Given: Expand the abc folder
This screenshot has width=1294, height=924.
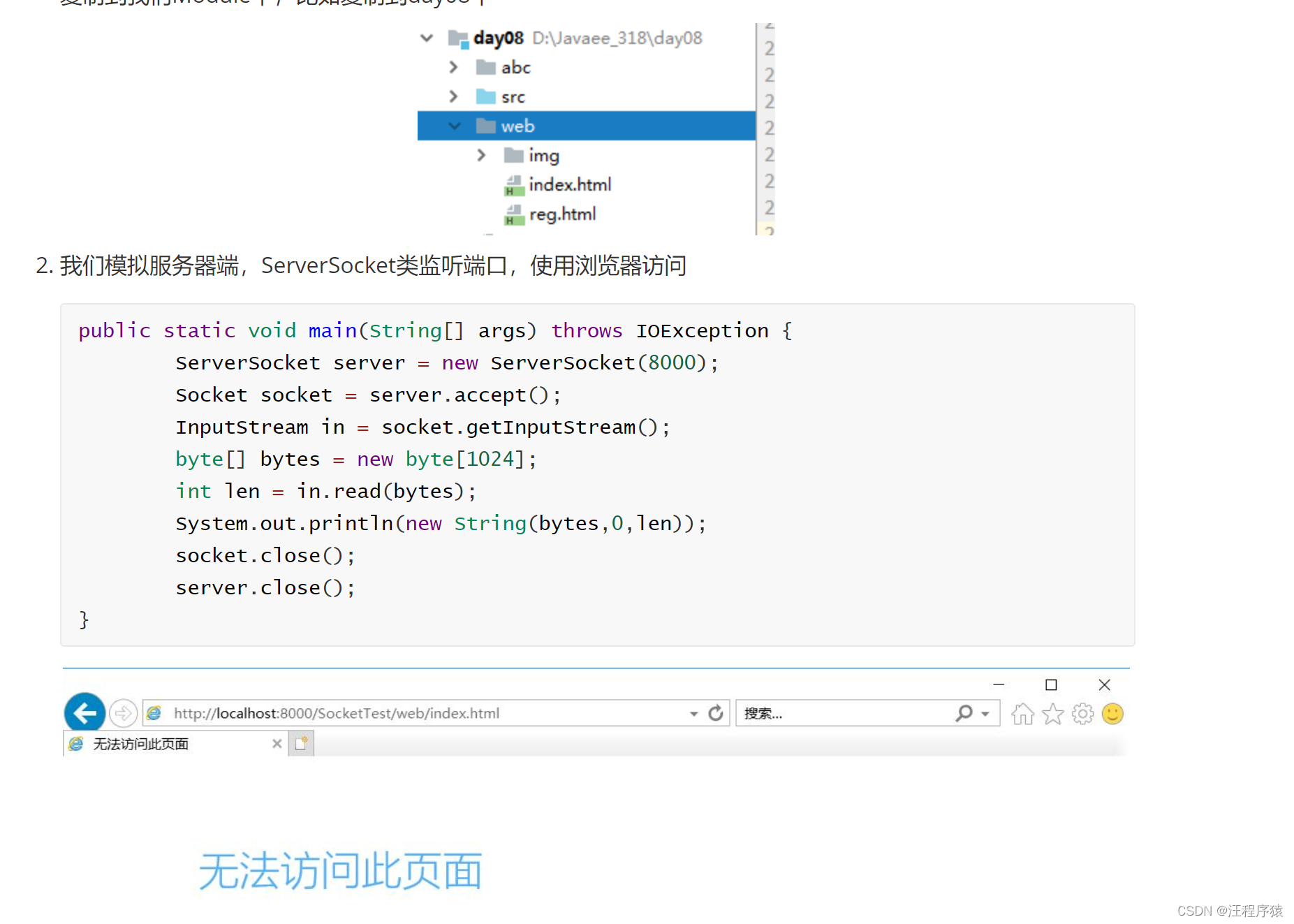Looking at the screenshot, I should [x=454, y=67].
